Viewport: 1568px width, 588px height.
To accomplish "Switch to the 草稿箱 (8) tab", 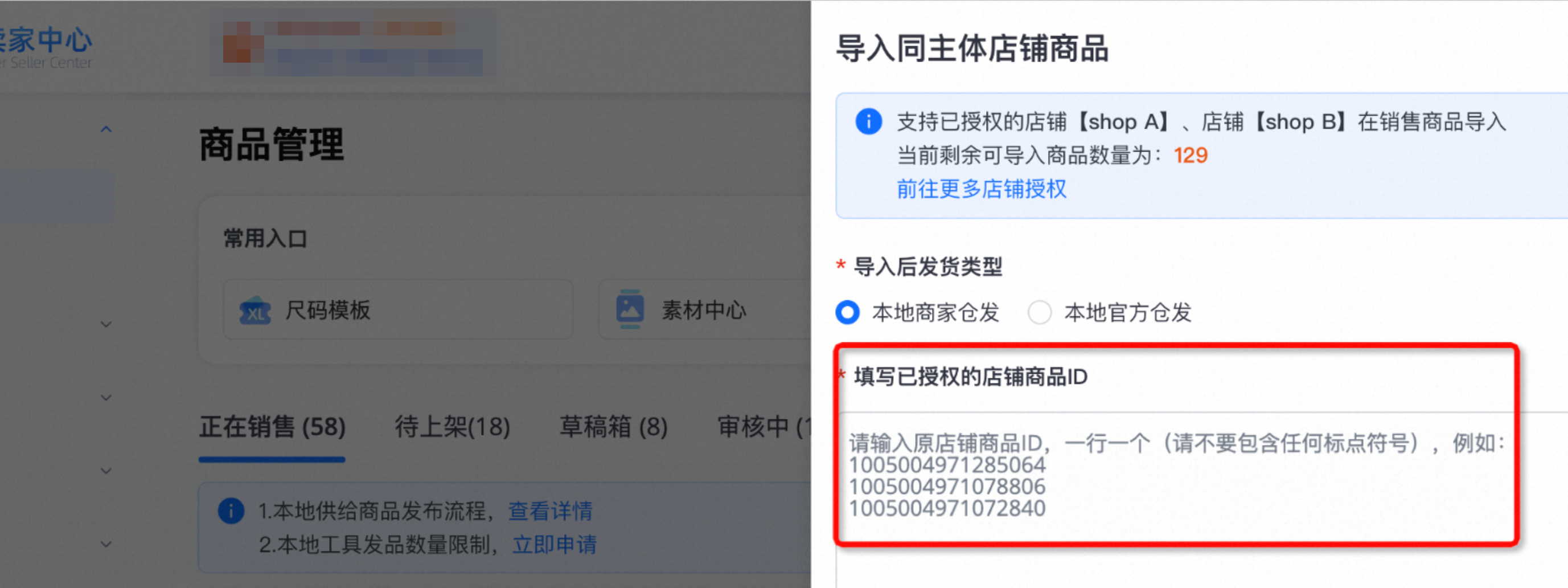I will (x=614, y=427).
